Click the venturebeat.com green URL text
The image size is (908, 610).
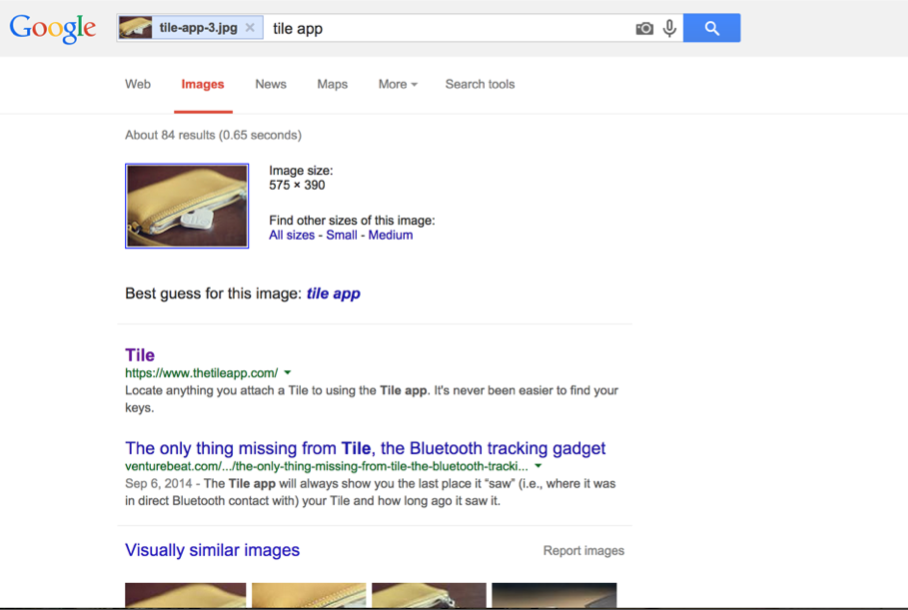[x=327, y=466]
